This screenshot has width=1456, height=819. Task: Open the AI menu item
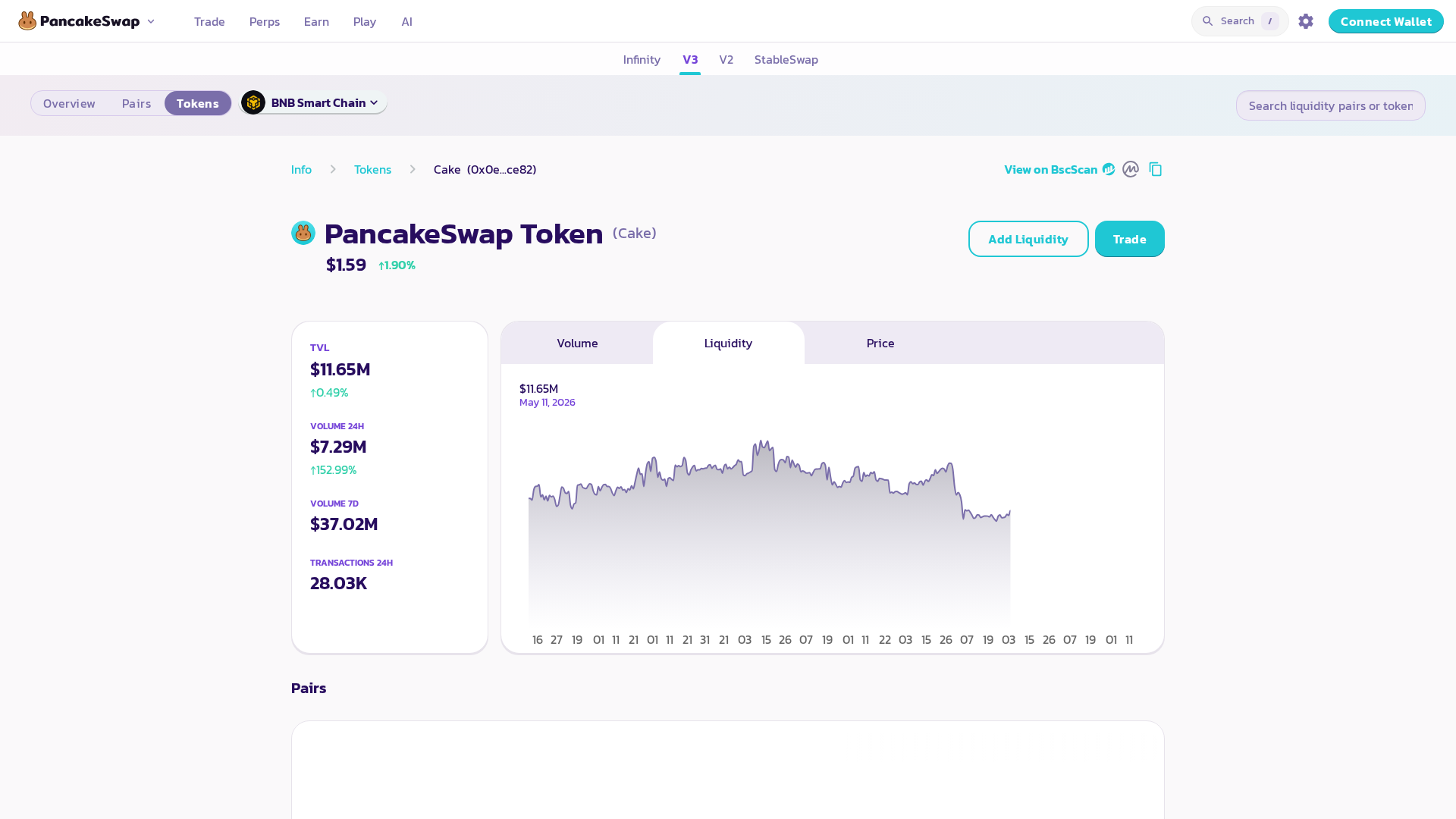click(407, 21)
